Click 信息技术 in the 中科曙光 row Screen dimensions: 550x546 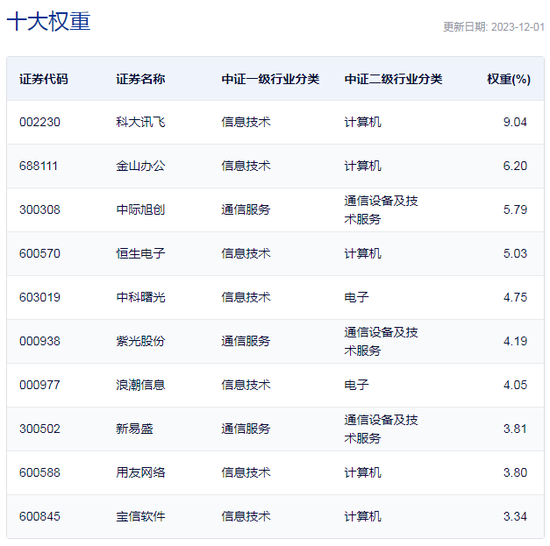coord(246,297)
